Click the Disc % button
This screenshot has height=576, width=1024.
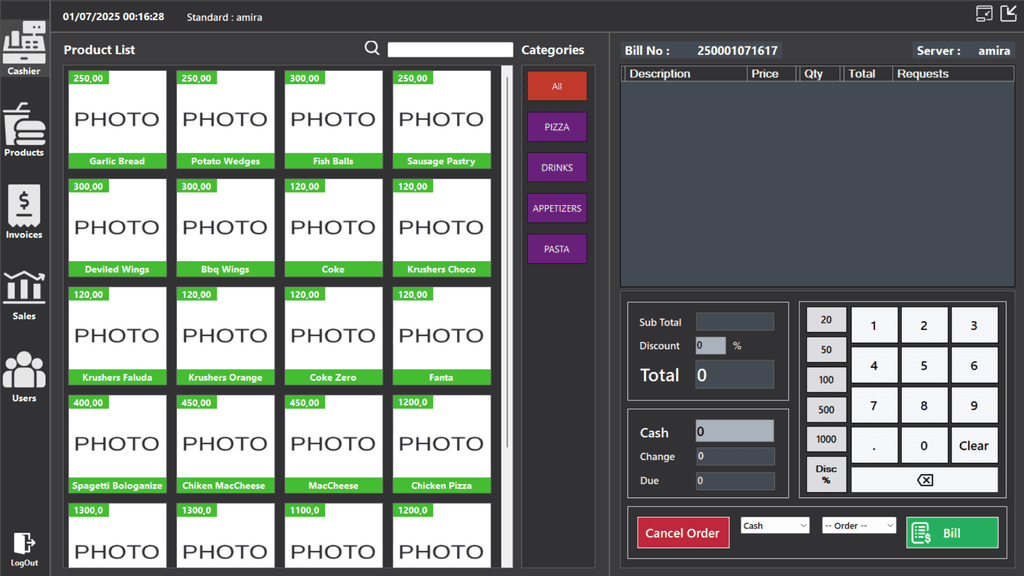point(826,474)
